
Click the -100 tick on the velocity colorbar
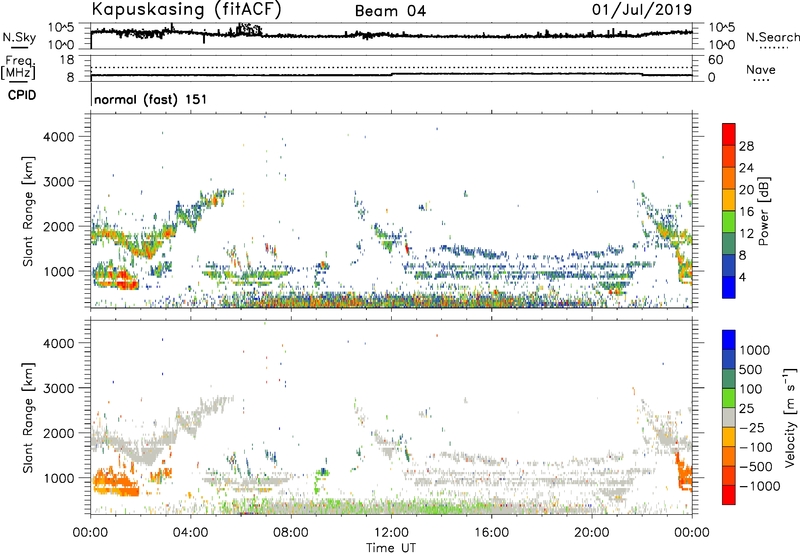click(x=756, y=447)
